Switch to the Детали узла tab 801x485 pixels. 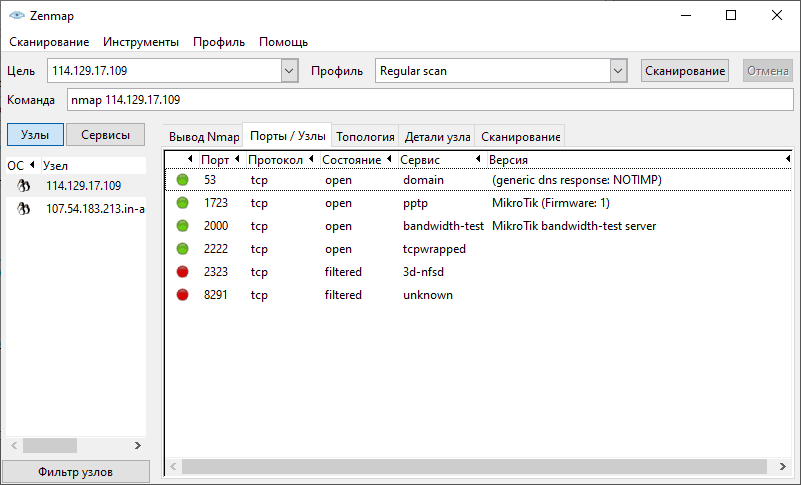437,137
